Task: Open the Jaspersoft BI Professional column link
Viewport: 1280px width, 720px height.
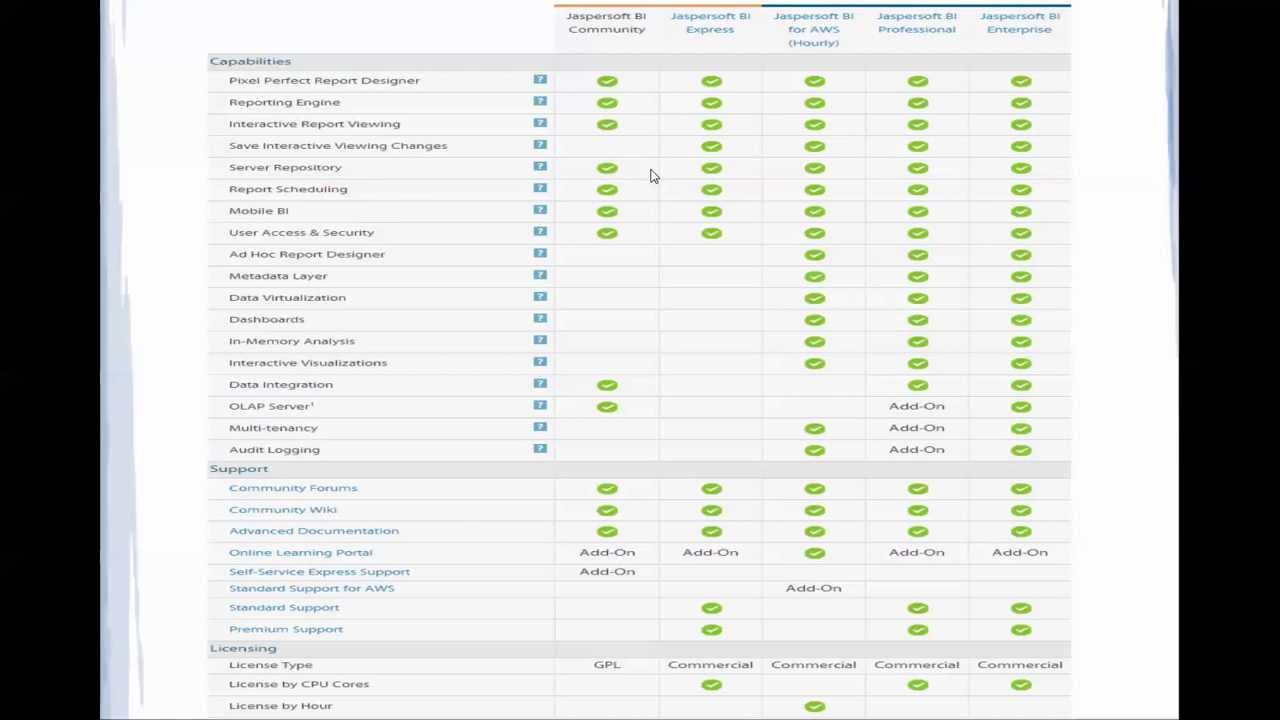Action: (917, 23)
